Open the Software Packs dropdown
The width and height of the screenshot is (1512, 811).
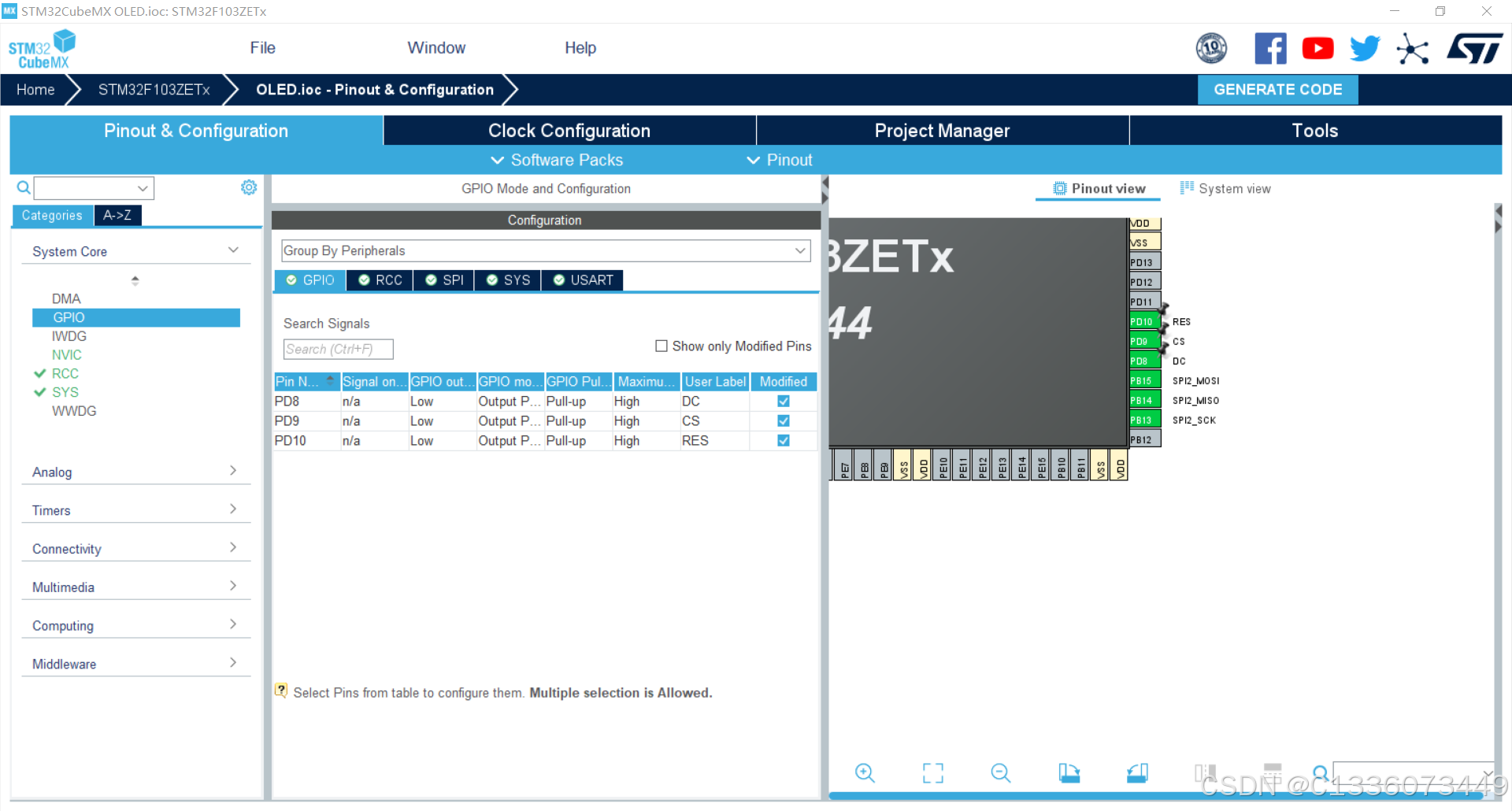(x=557, y=160)
